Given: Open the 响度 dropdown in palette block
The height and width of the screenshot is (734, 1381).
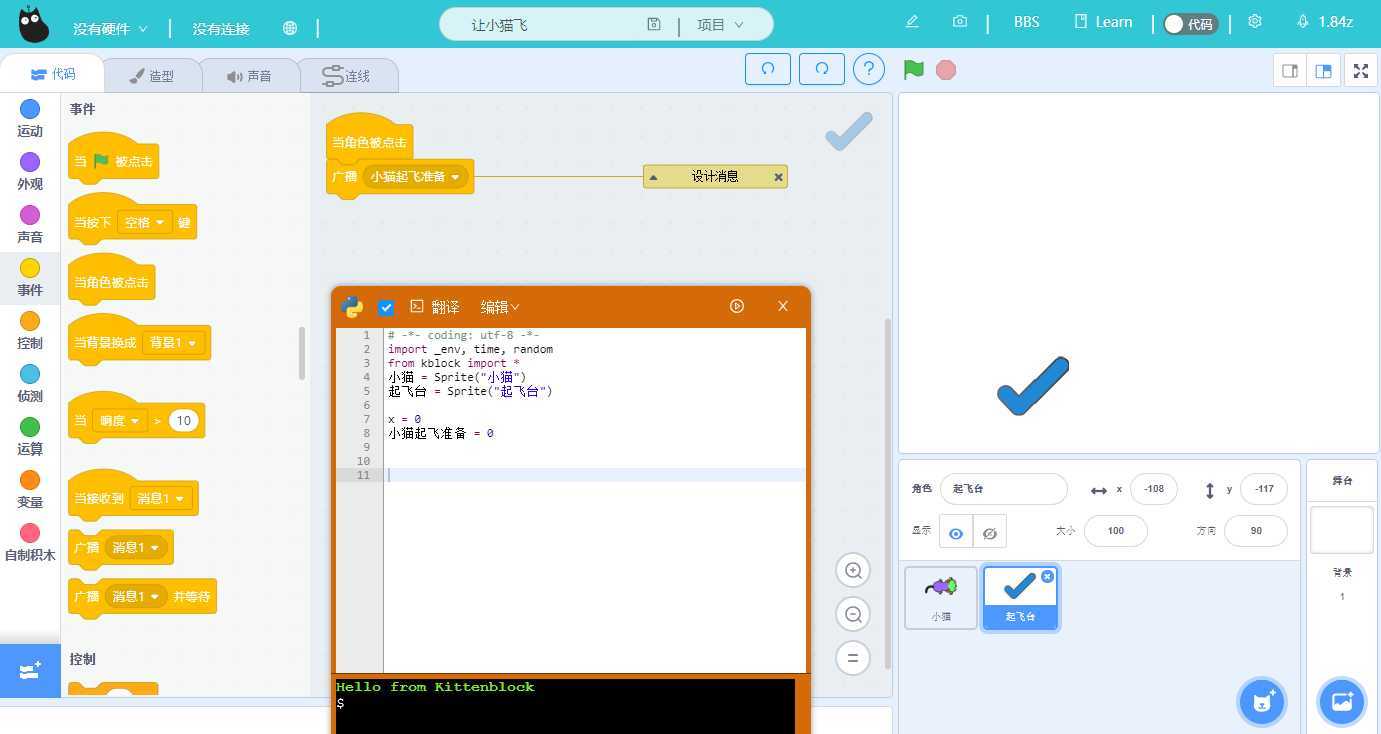Looking at the screenshot, I should (x=119, y=421).
